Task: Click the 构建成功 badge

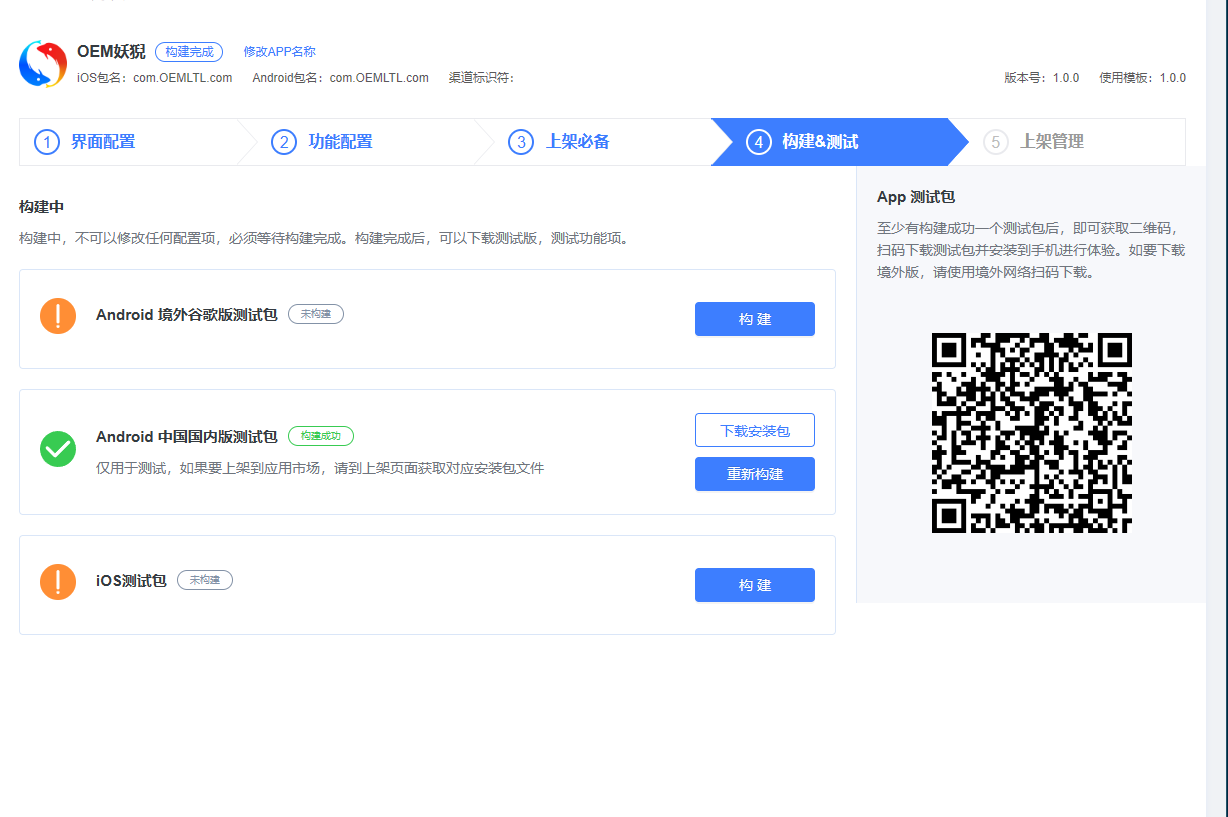Action: click(x=321, y=436)
